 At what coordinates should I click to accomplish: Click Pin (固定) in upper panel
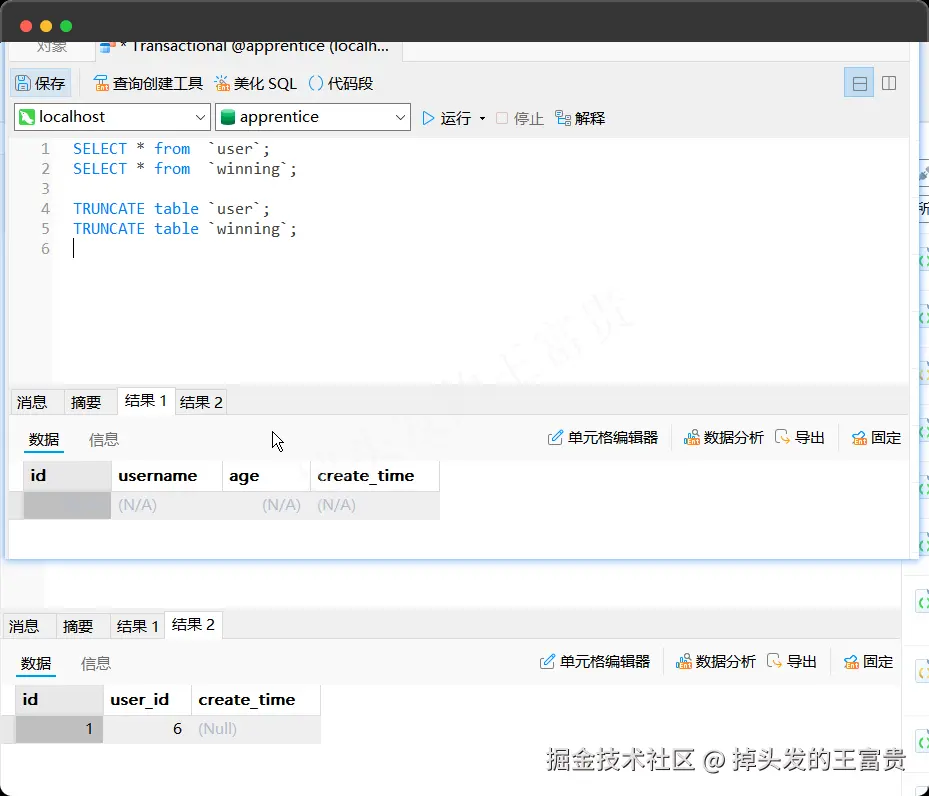tap(876, 438)
